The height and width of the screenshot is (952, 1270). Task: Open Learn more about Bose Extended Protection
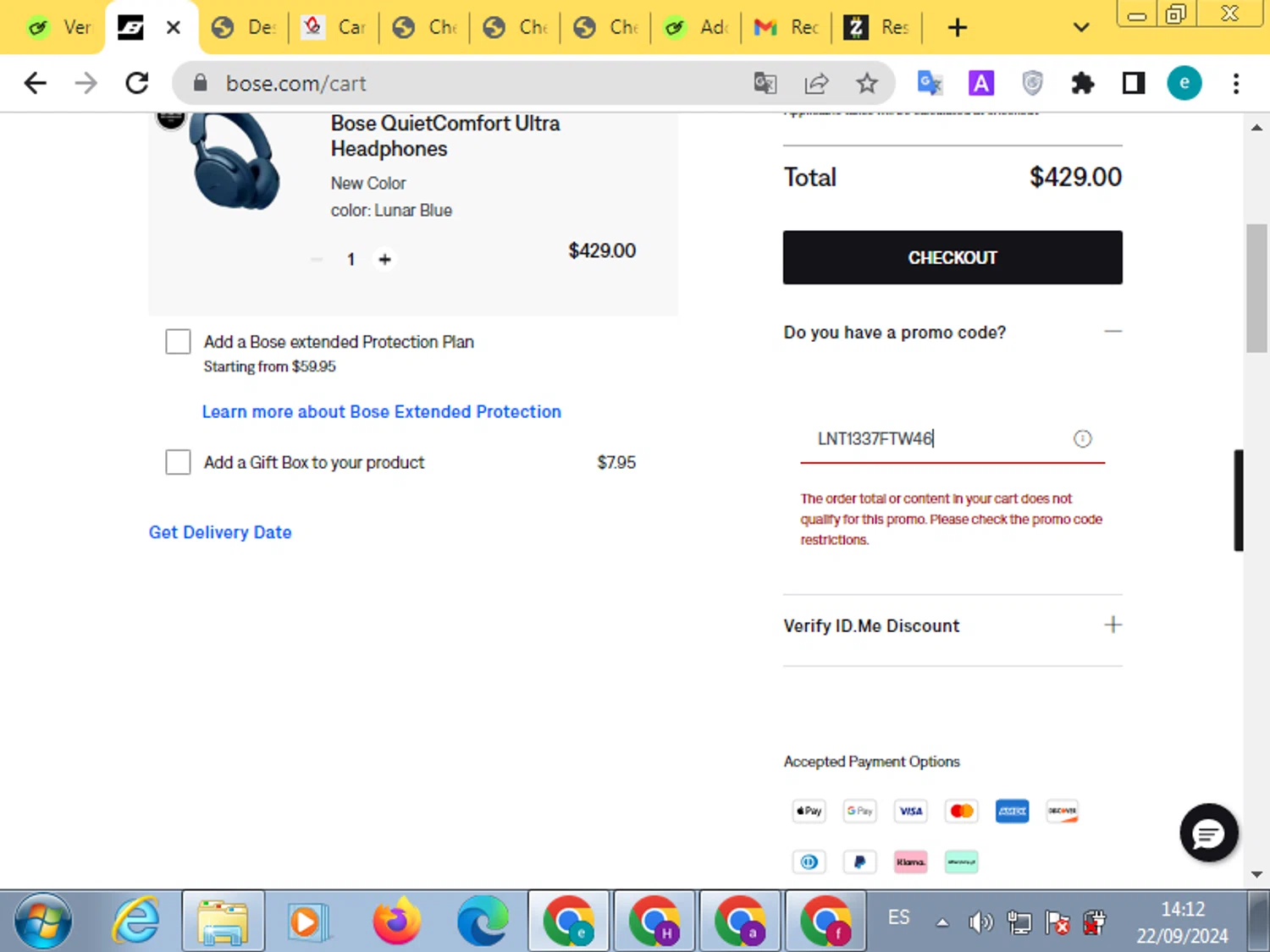point(381,411)
